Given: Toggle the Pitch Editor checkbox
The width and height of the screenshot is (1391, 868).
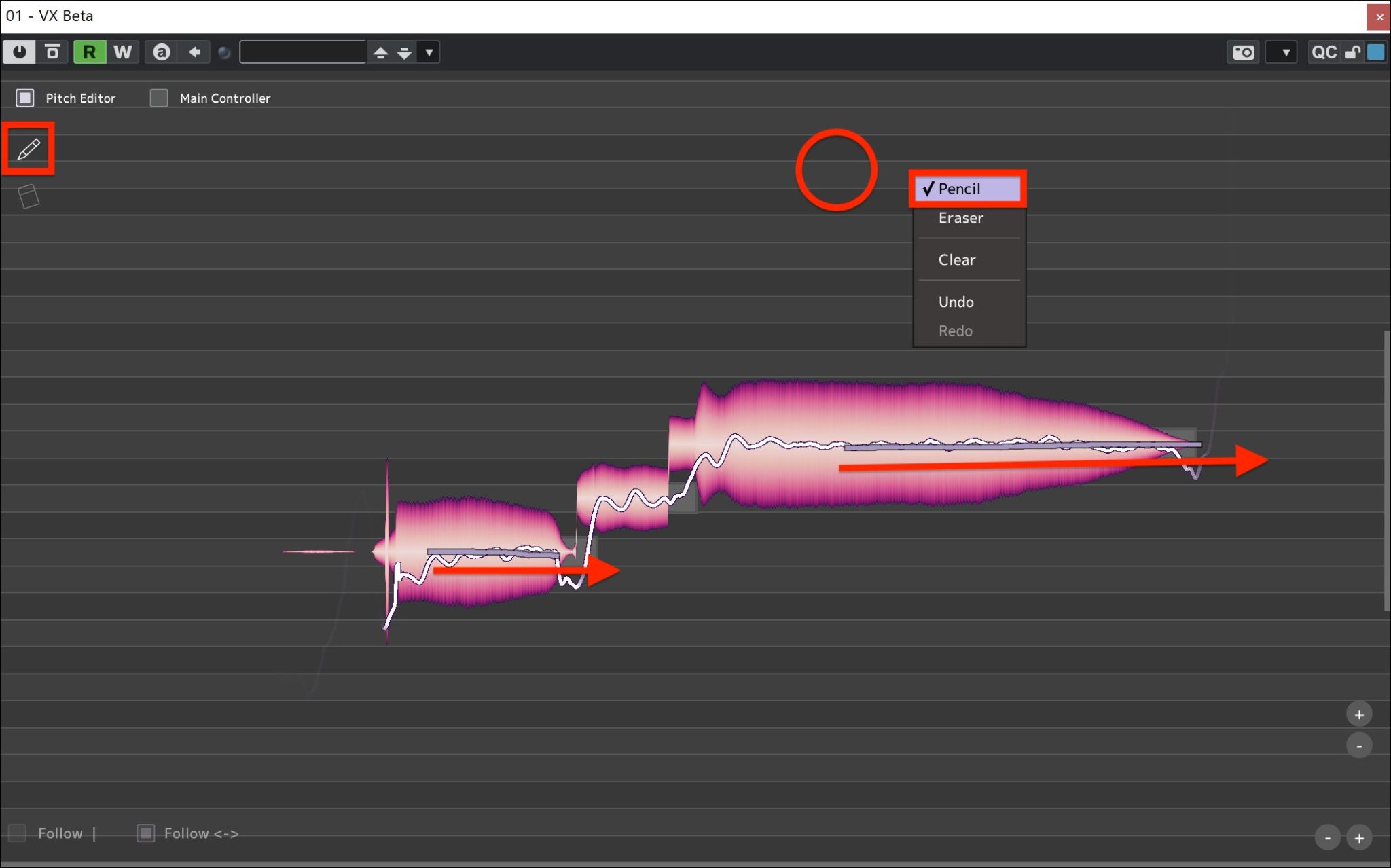Looking at the screenshot, I should 25,98.
